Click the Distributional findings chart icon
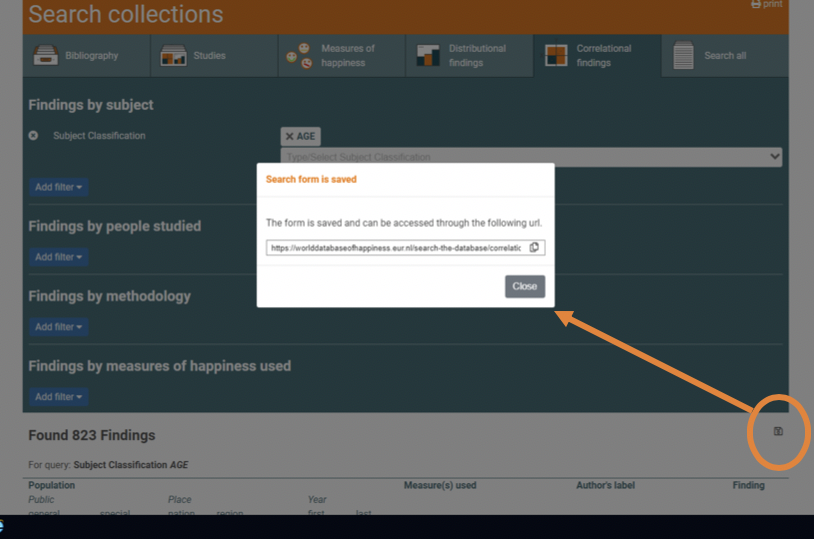The image size is (814, 539). [428, 56]
